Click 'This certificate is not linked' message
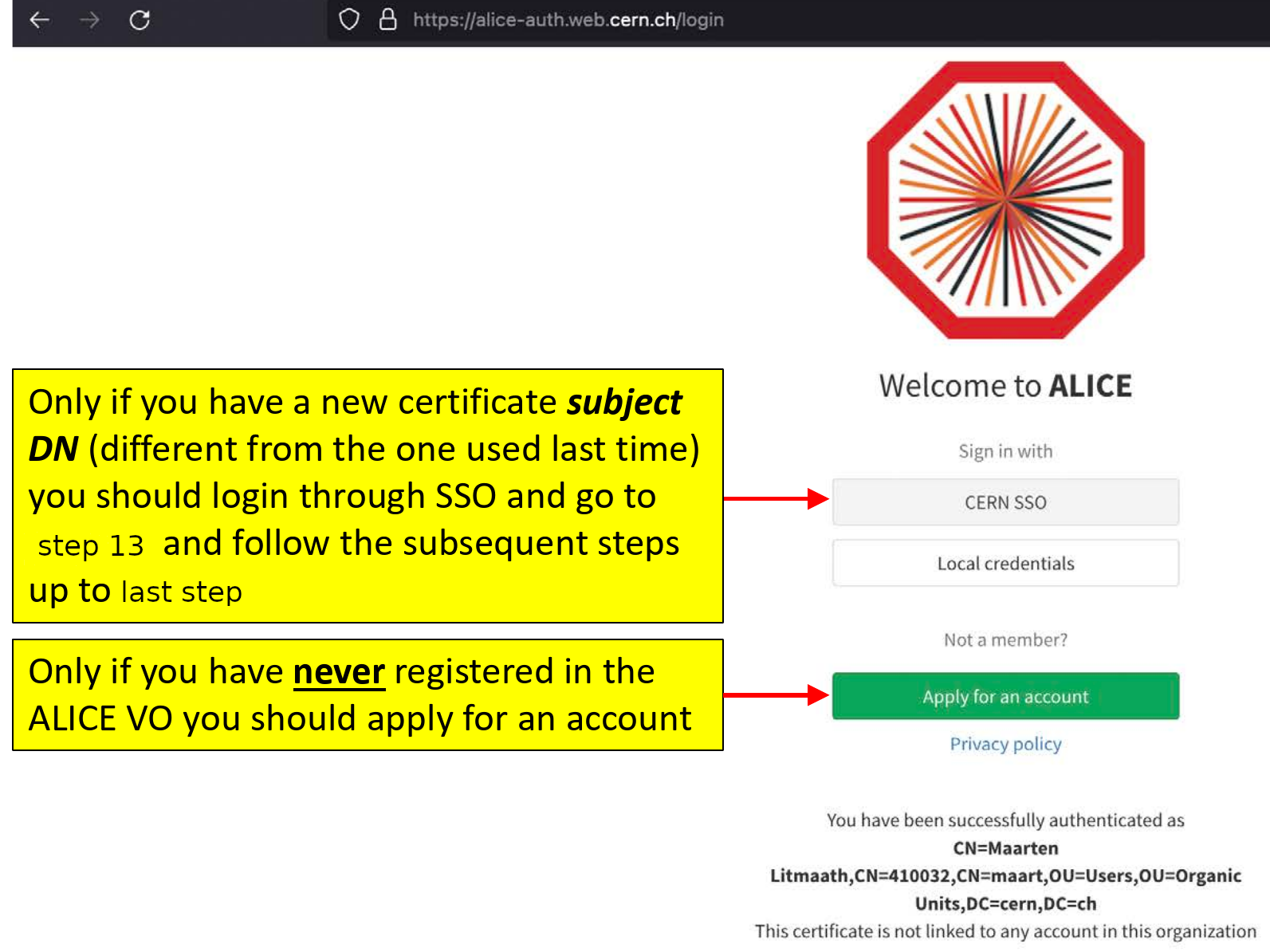This screenshot has width=1270, height=952. point(1005,931)
